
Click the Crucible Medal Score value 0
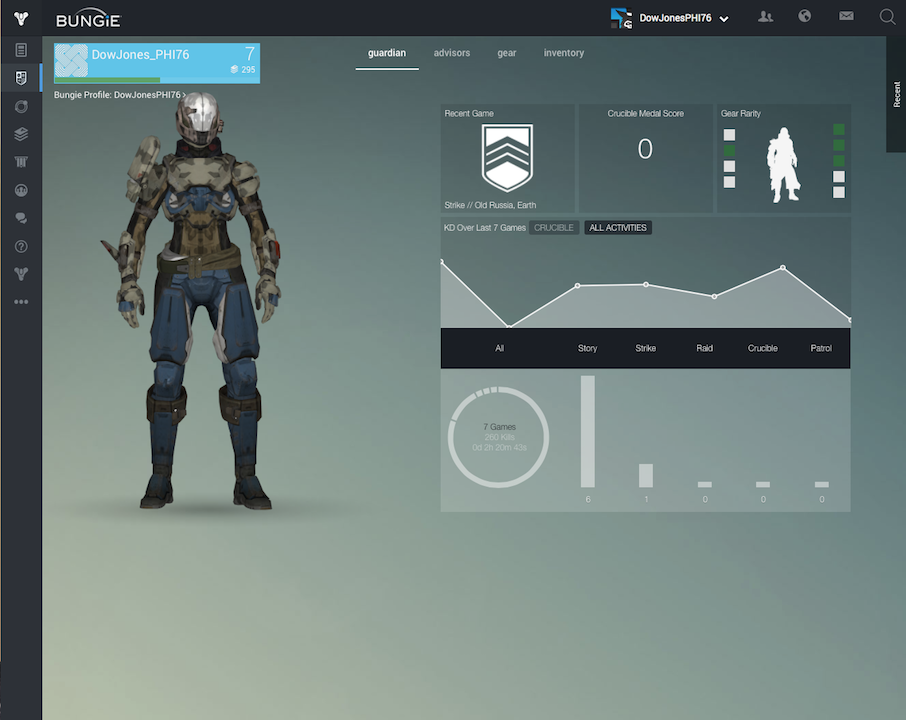click(645, 149)
